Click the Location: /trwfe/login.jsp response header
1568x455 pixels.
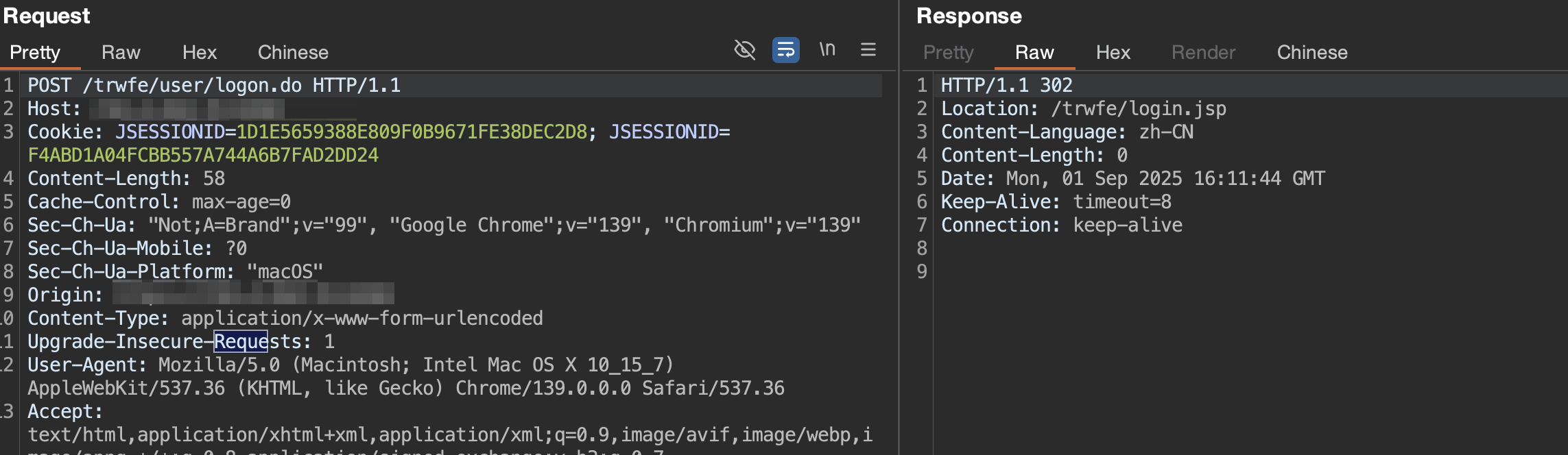point(1083,109)
